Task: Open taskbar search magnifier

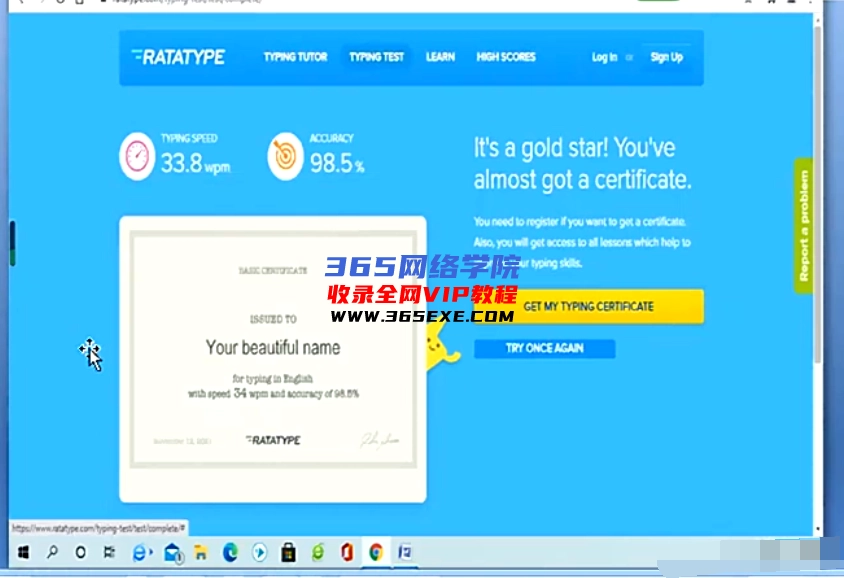Action: point(51,552)
